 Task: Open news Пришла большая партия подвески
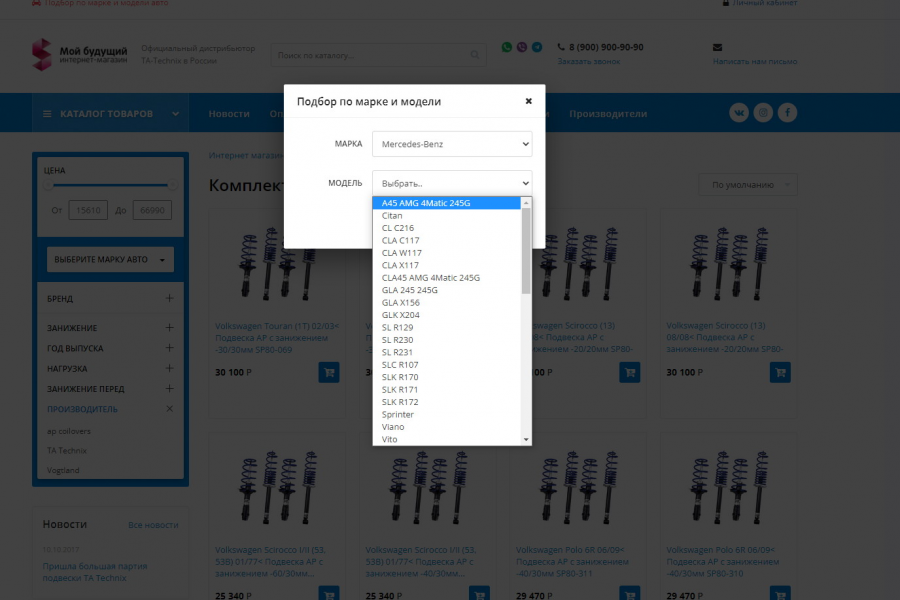coord(95,572)
